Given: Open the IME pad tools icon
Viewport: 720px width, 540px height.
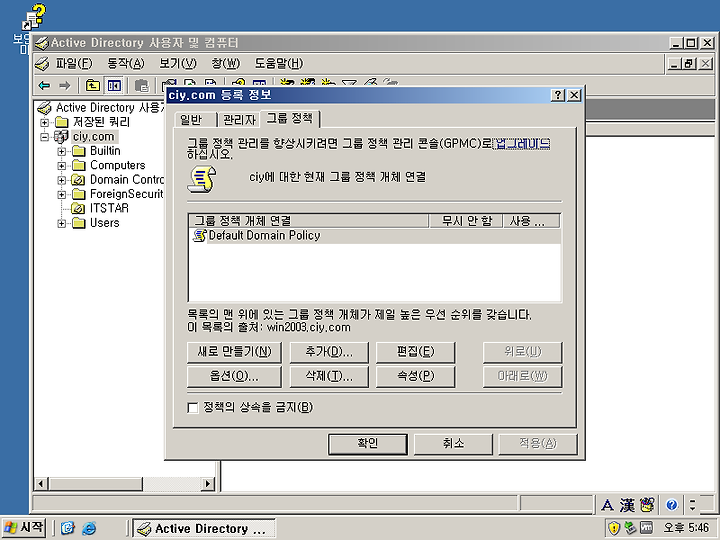Looking at the screenshot, I should [x=647, y=505].
